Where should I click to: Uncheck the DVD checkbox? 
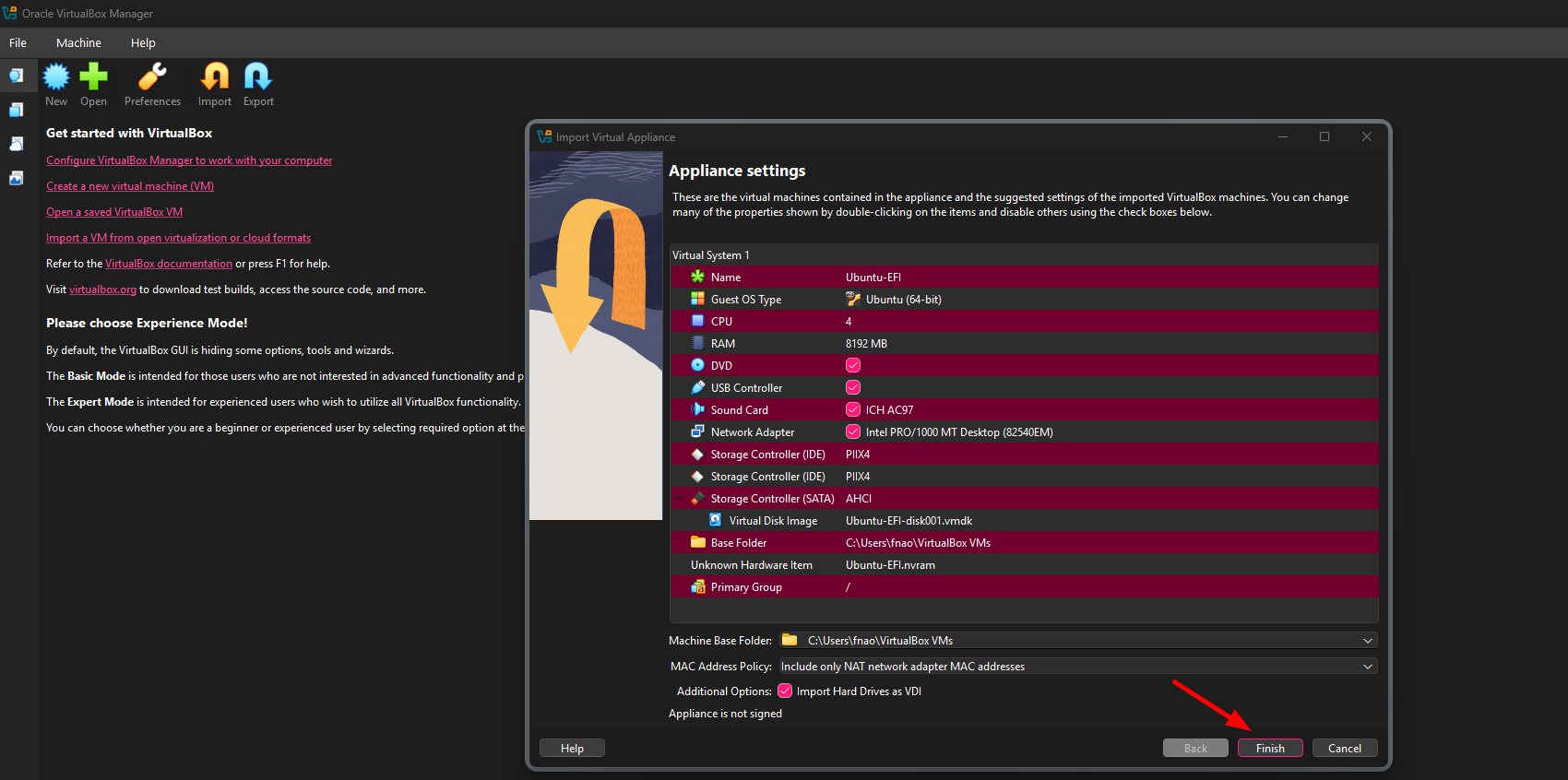pyautogui.click(x=853, y=366)
